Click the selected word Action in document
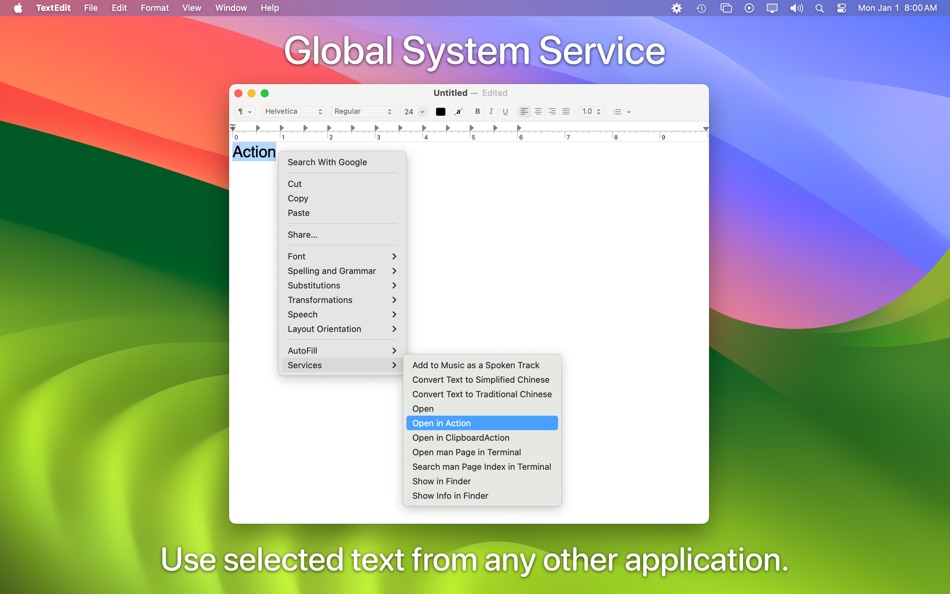Viewport: 950px width, 594px height. (254, 152)
